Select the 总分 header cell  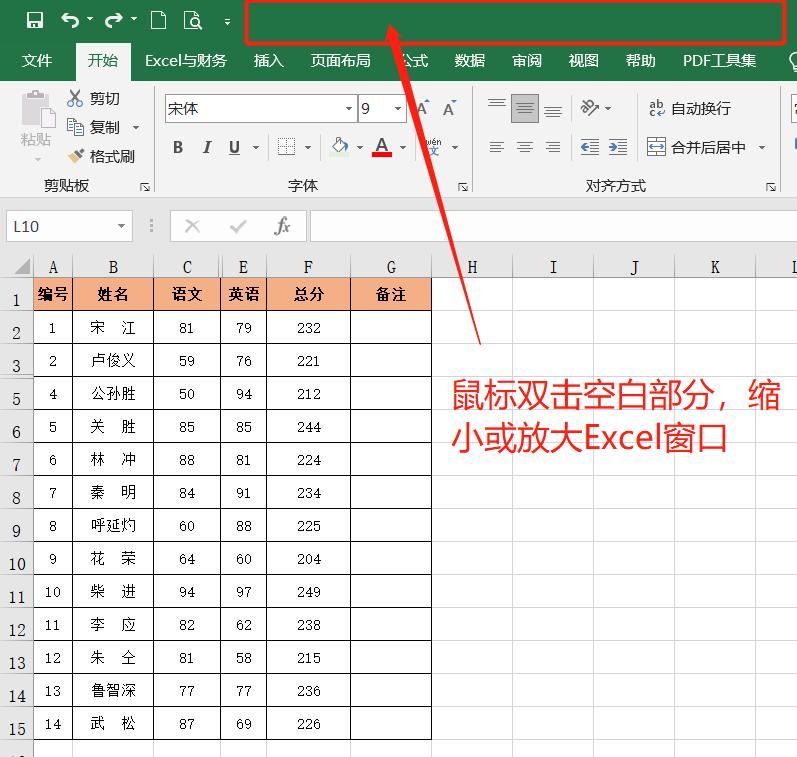click(x=308, y=294)
